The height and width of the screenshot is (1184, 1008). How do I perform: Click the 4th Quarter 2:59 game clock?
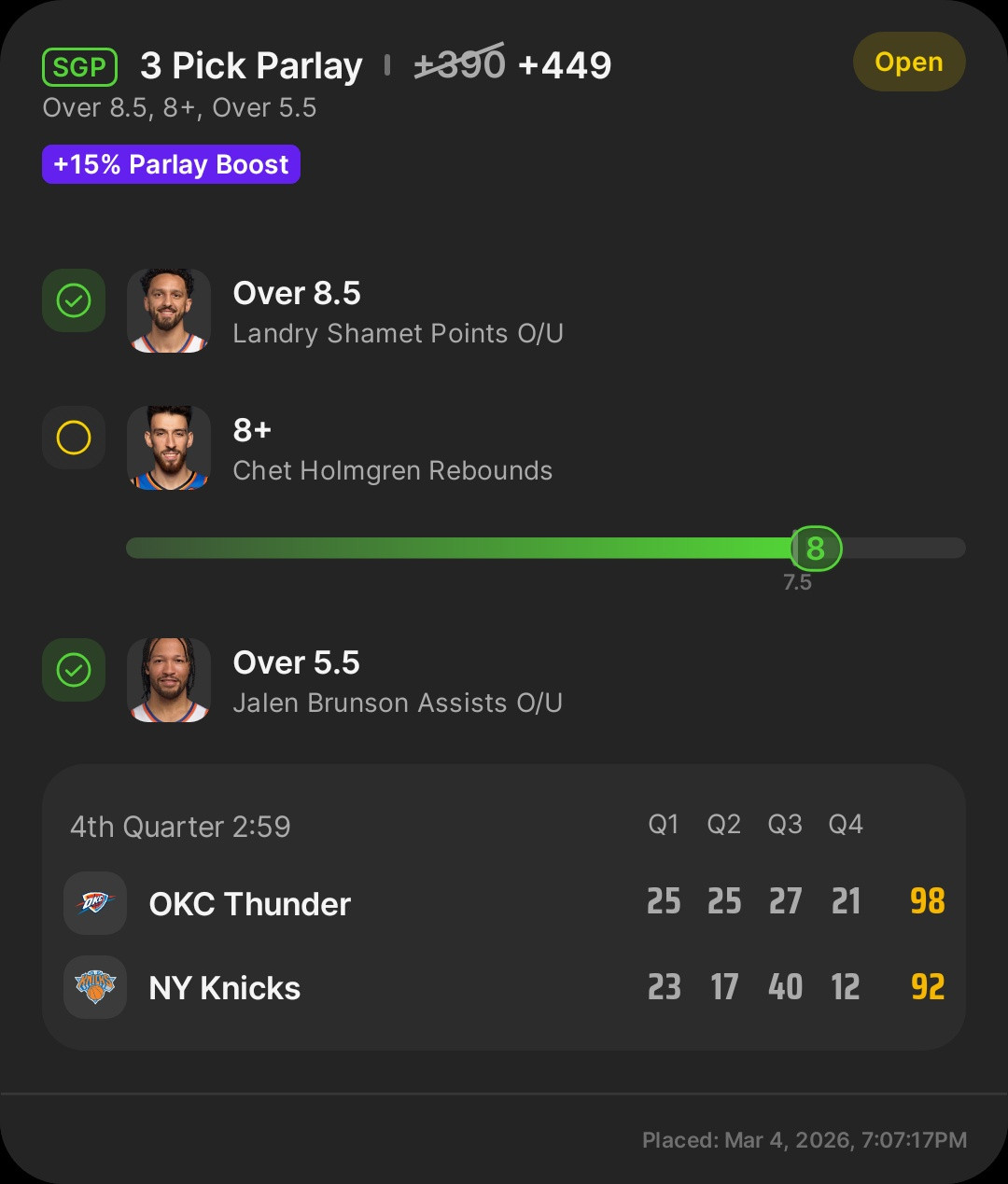(x=180, y=827)
